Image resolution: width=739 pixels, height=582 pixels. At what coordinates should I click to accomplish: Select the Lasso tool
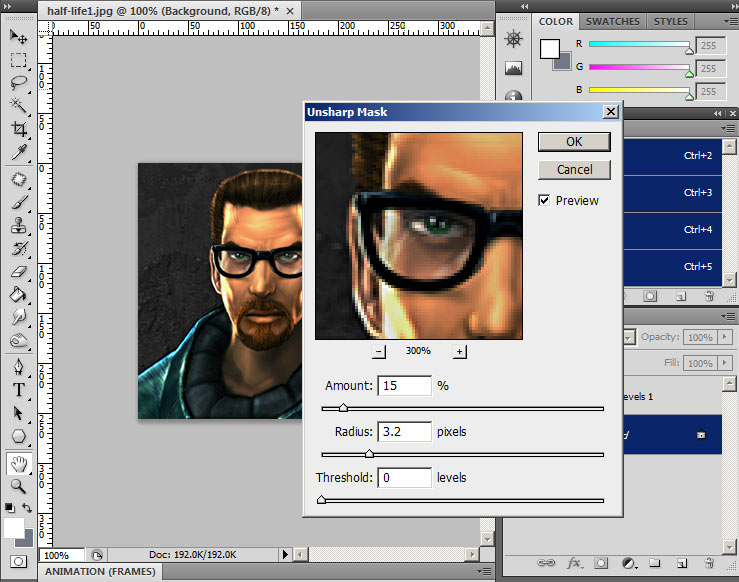point(18,83)
